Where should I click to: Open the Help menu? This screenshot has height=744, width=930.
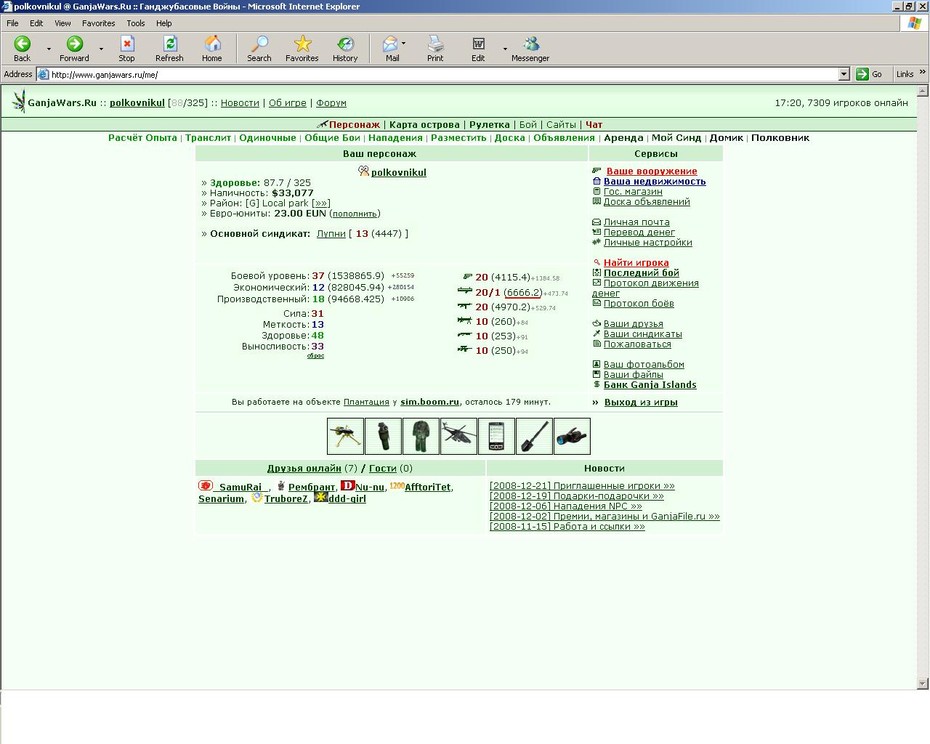[164, 23]
